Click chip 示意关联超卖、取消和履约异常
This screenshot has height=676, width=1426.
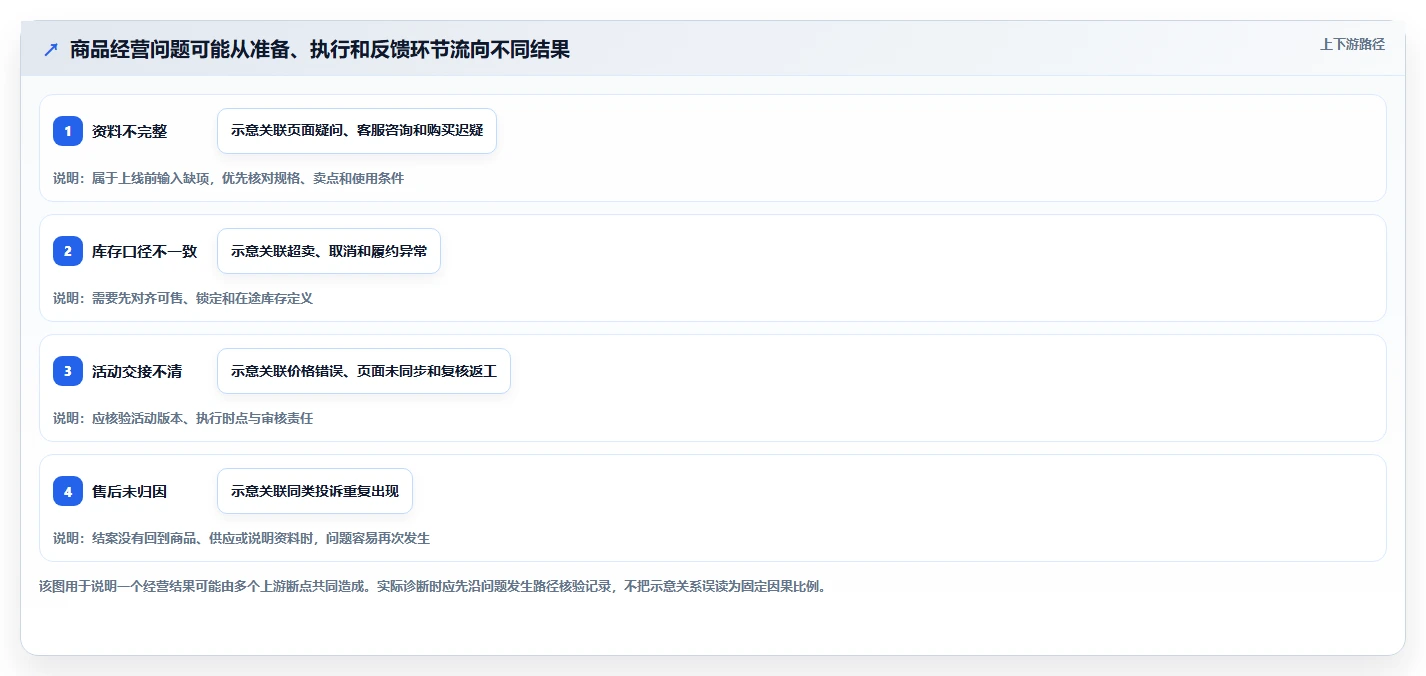329,251
